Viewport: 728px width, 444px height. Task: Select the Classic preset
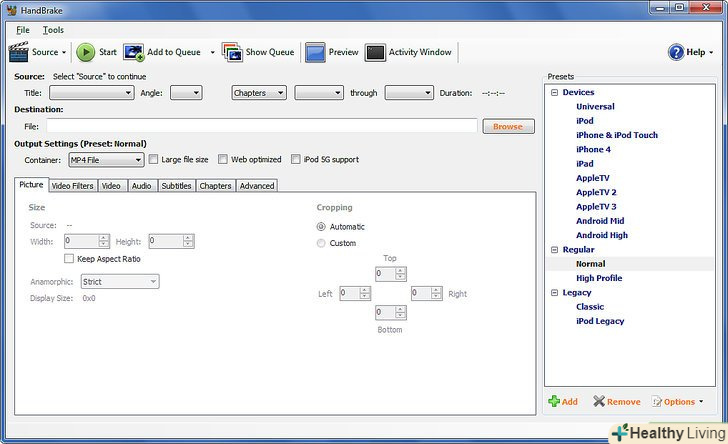click(x=590, y=307)
